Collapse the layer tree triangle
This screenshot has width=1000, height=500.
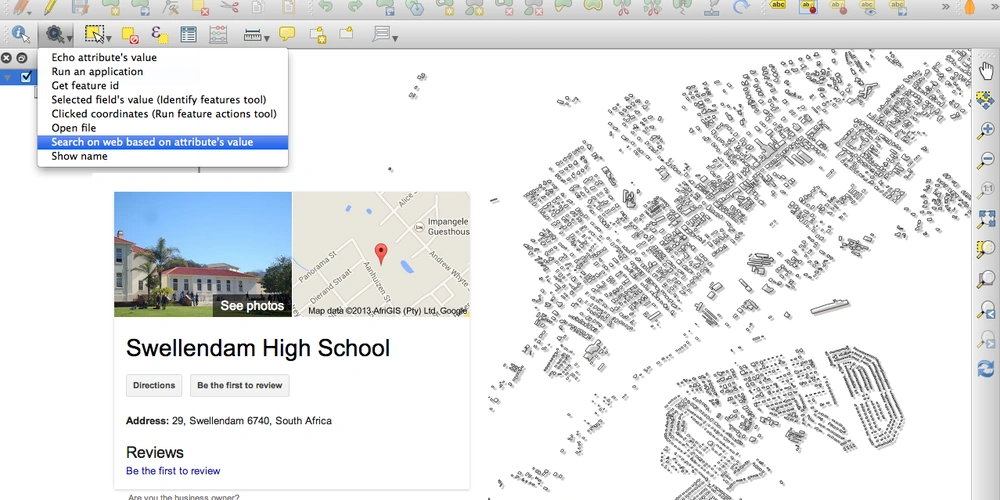coord(8,78)
